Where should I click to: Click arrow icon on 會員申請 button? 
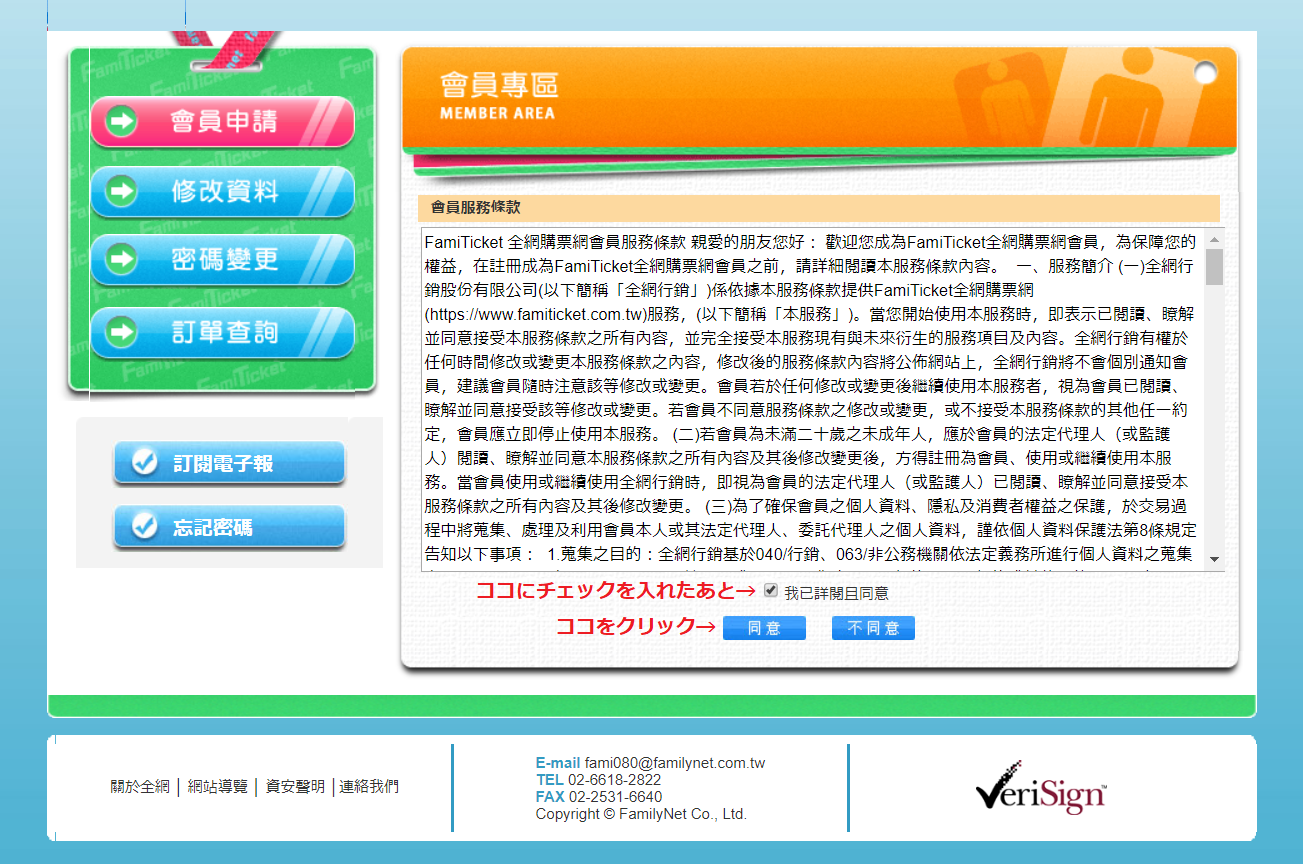click(x=122, y=122)
